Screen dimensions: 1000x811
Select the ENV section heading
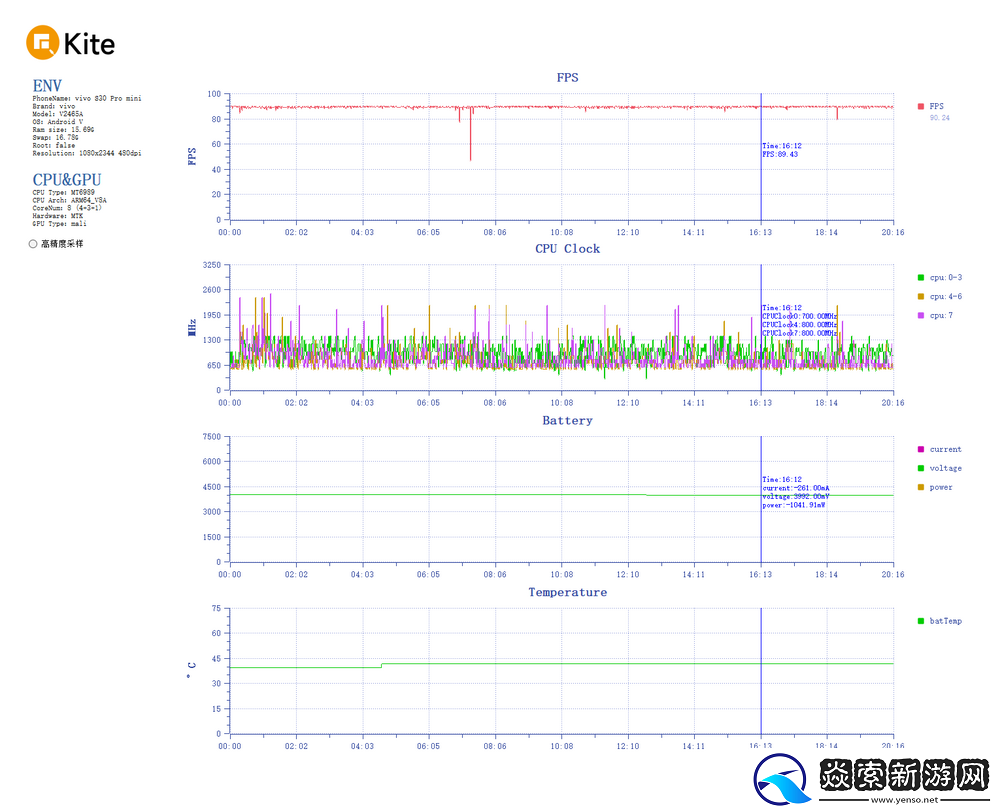[x=47, y=86]
